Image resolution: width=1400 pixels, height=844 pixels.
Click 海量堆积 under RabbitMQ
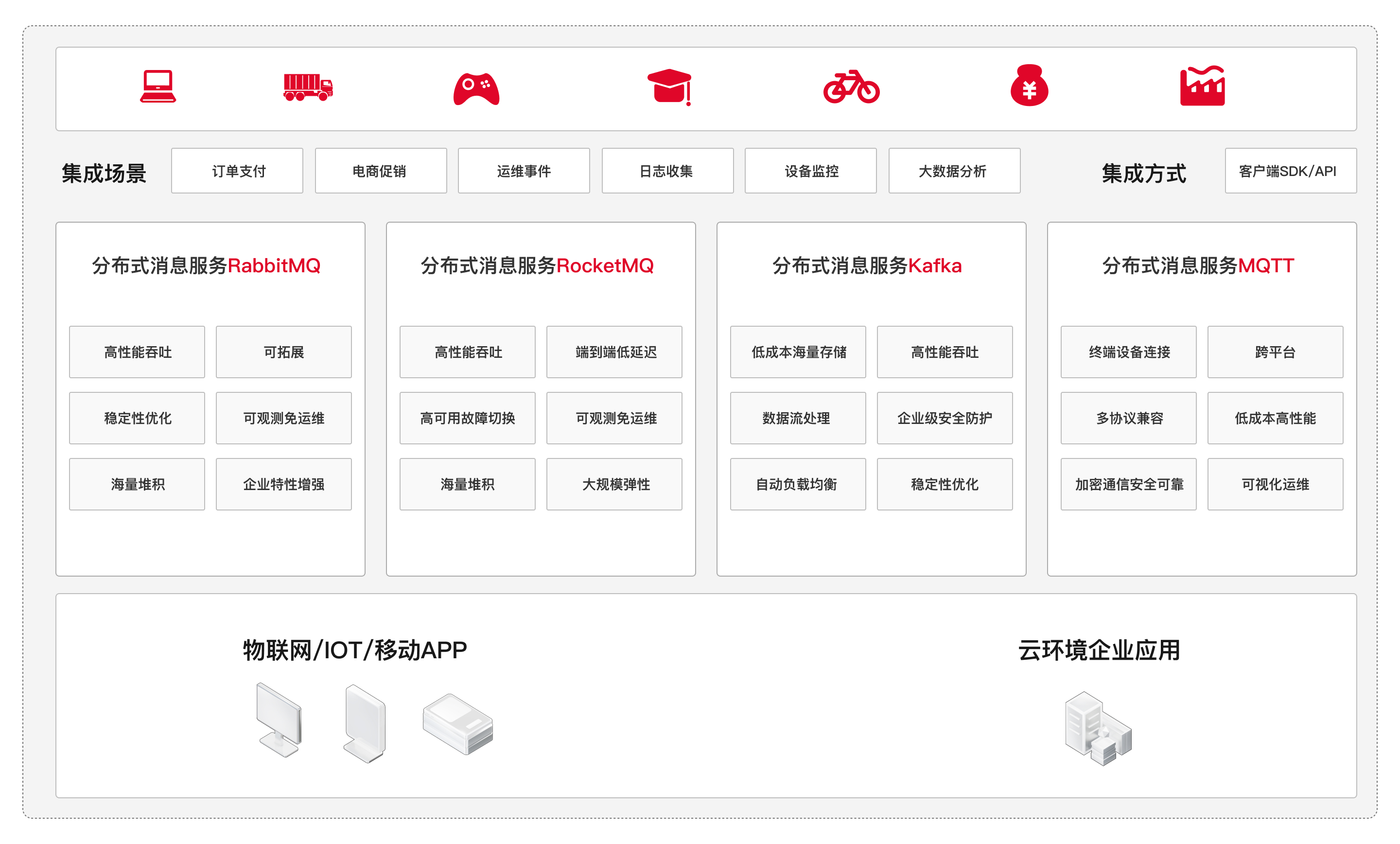[137, 484]
